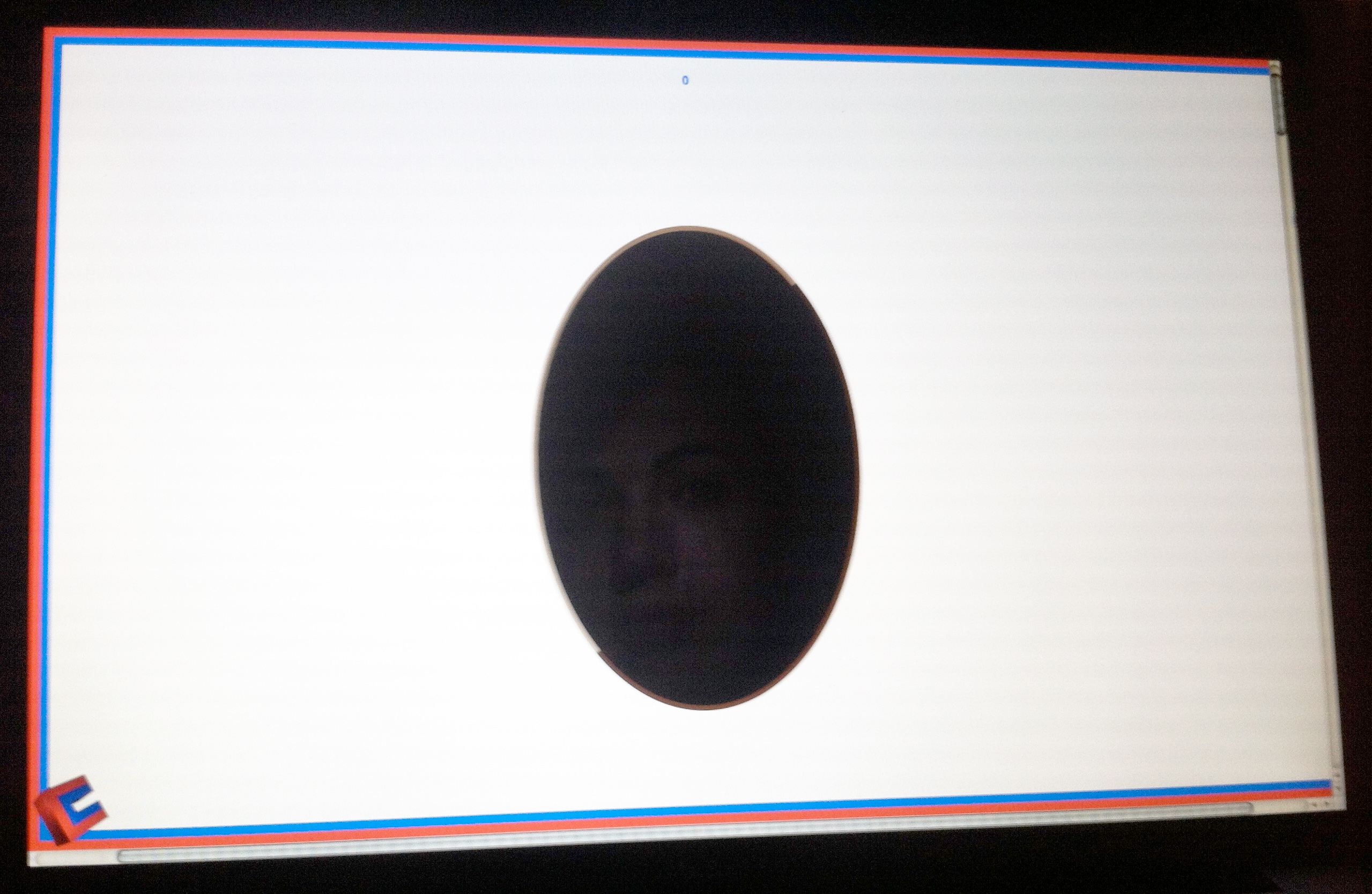Click horizontal scrollbar right arrow
Viewport: 1372px width, 894px height.
[x=1326, y=803]
